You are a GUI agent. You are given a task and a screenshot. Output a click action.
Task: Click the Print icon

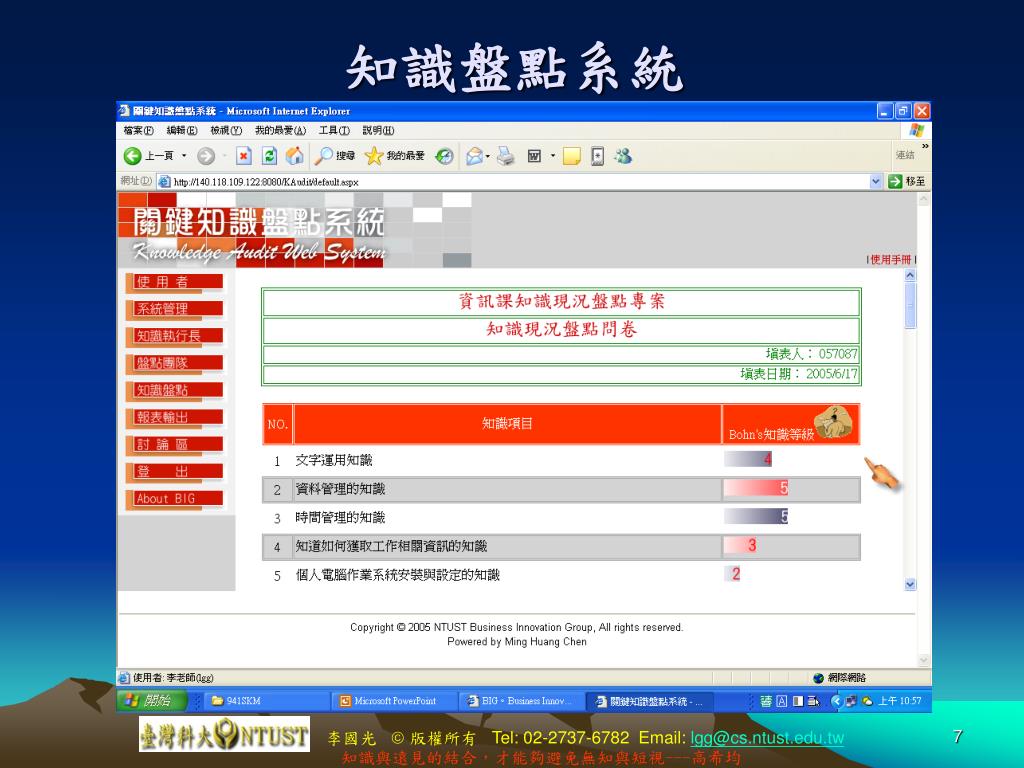(x=505, y=156)
